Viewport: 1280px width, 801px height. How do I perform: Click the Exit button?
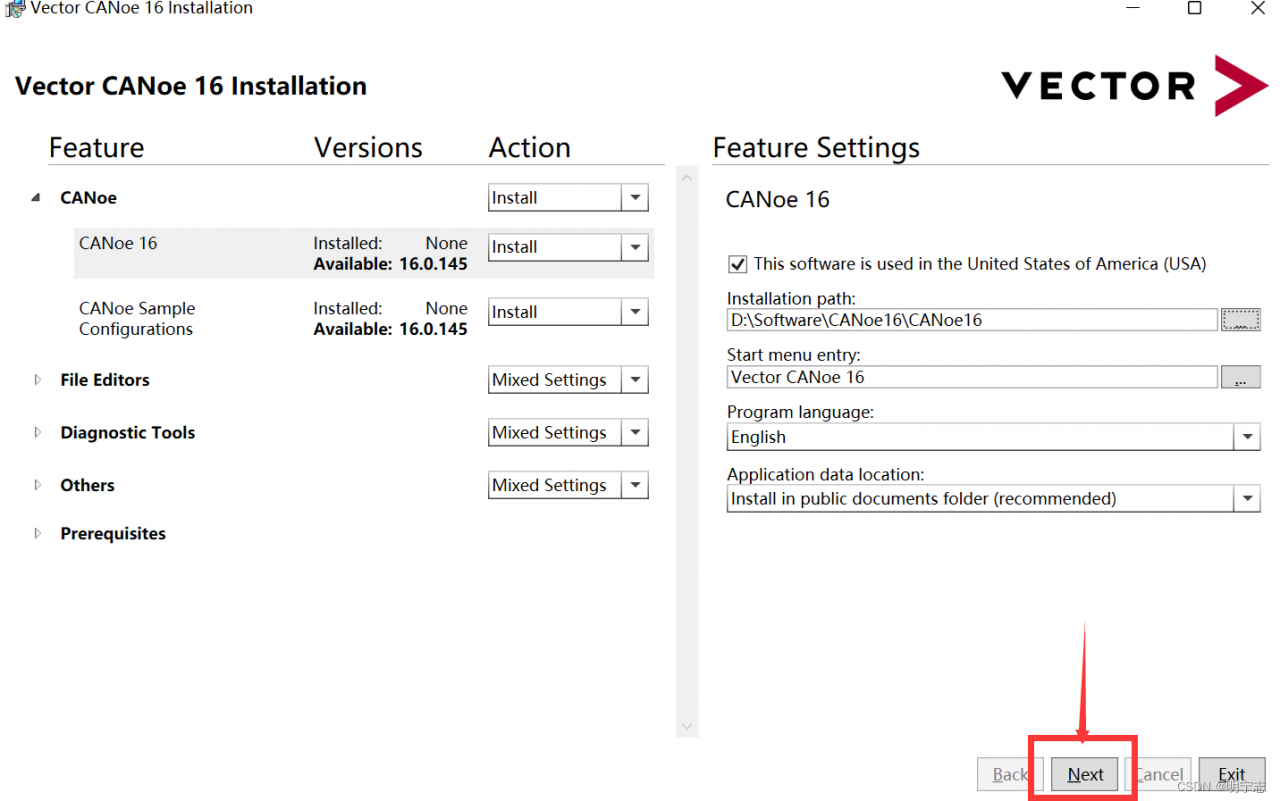pyautogui.click(x=1232, y=774)
